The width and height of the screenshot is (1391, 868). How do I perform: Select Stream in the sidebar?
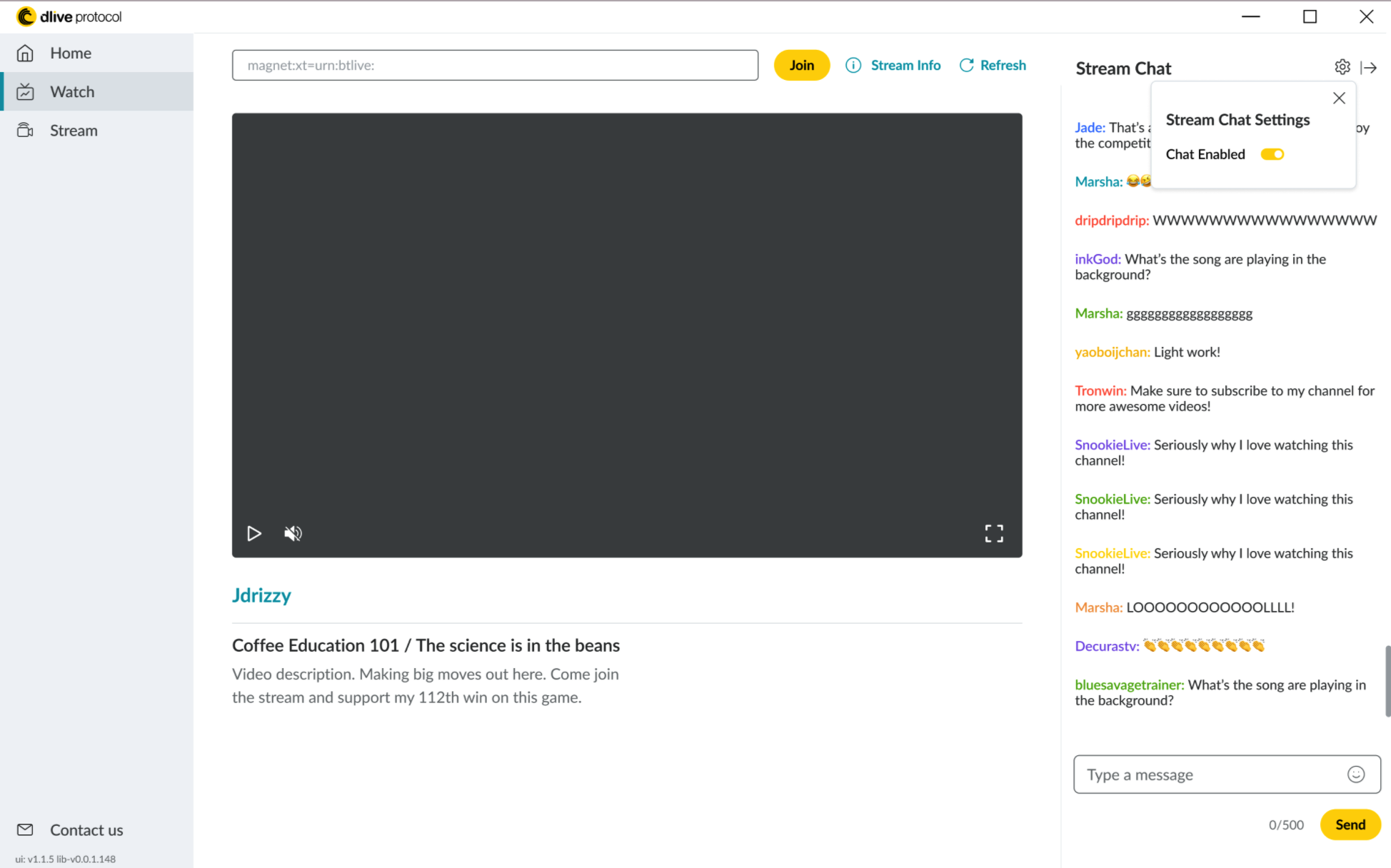coord(73,131)
